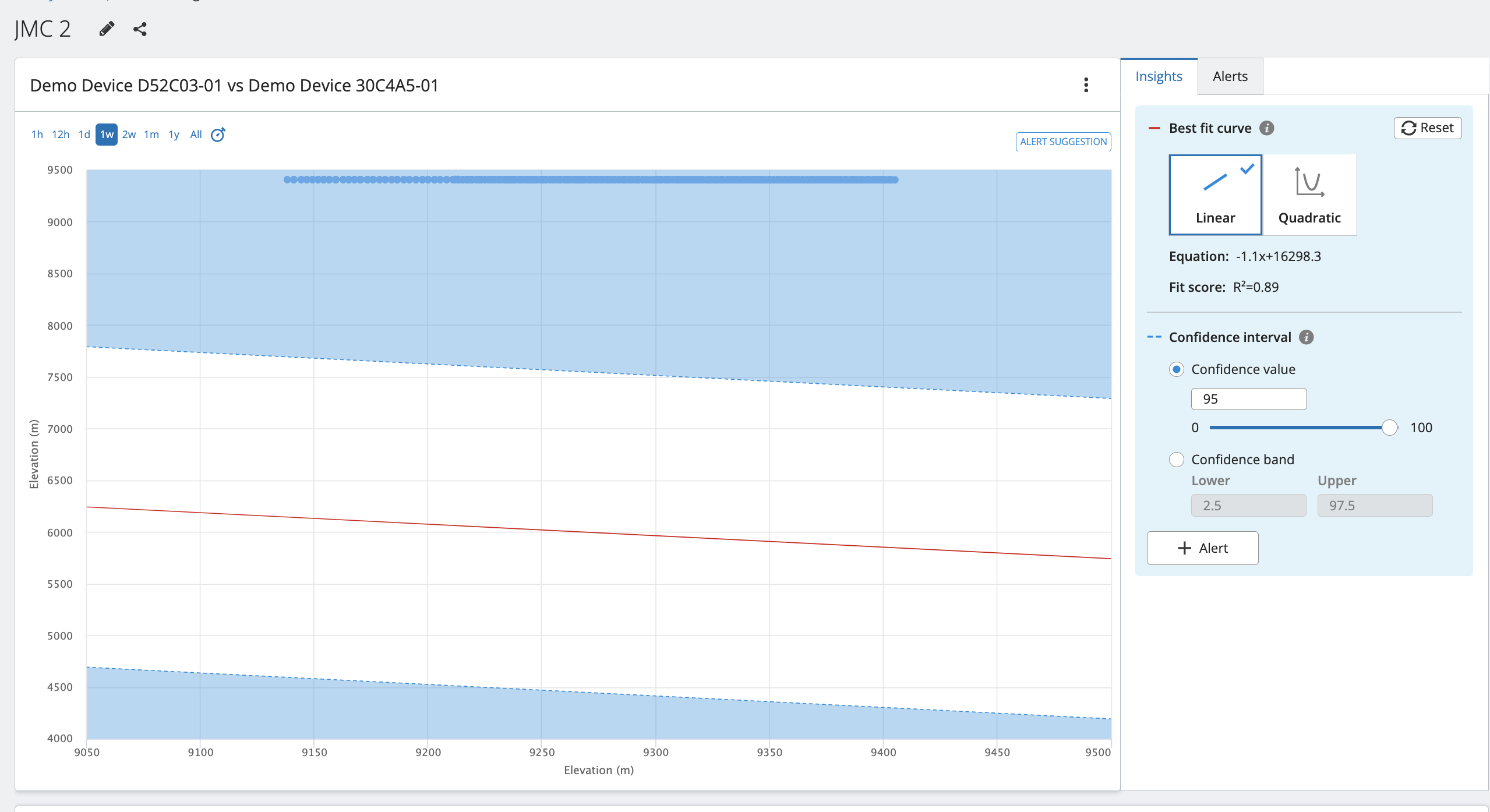Click the confidence value input field showing 95
Image resolution: width=1490 pixels, height=812 pixels.
point(1248,399)
